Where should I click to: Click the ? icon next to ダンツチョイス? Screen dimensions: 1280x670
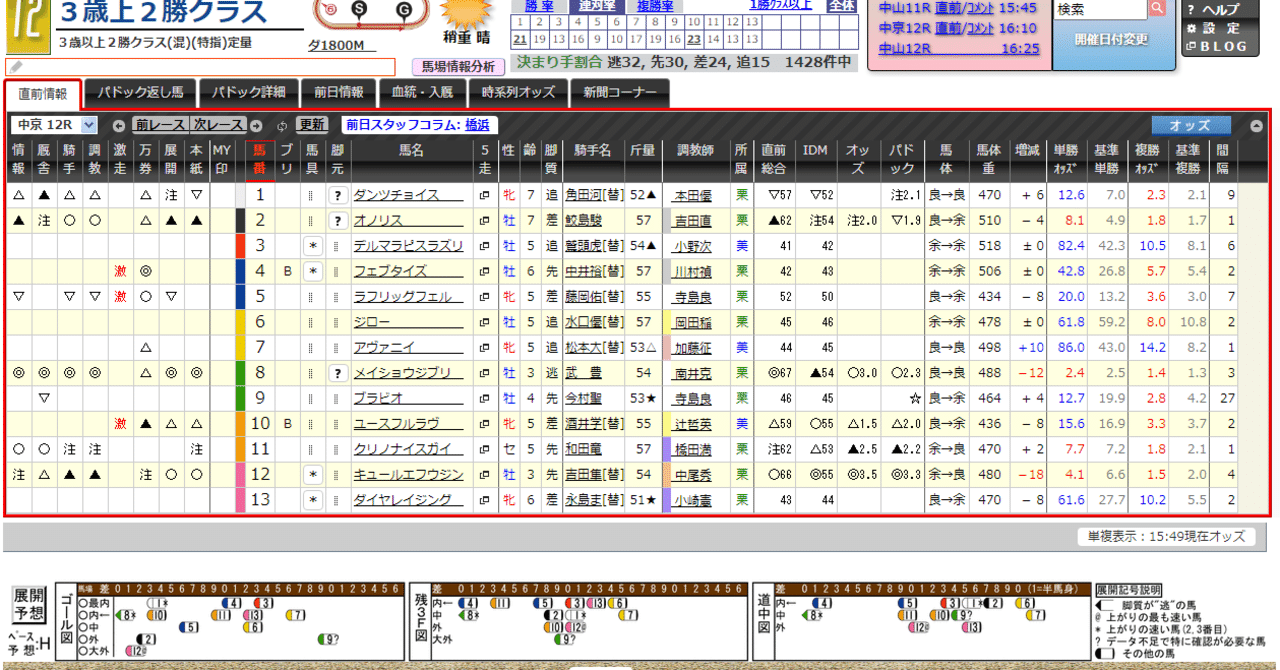(x=338, y=194)
